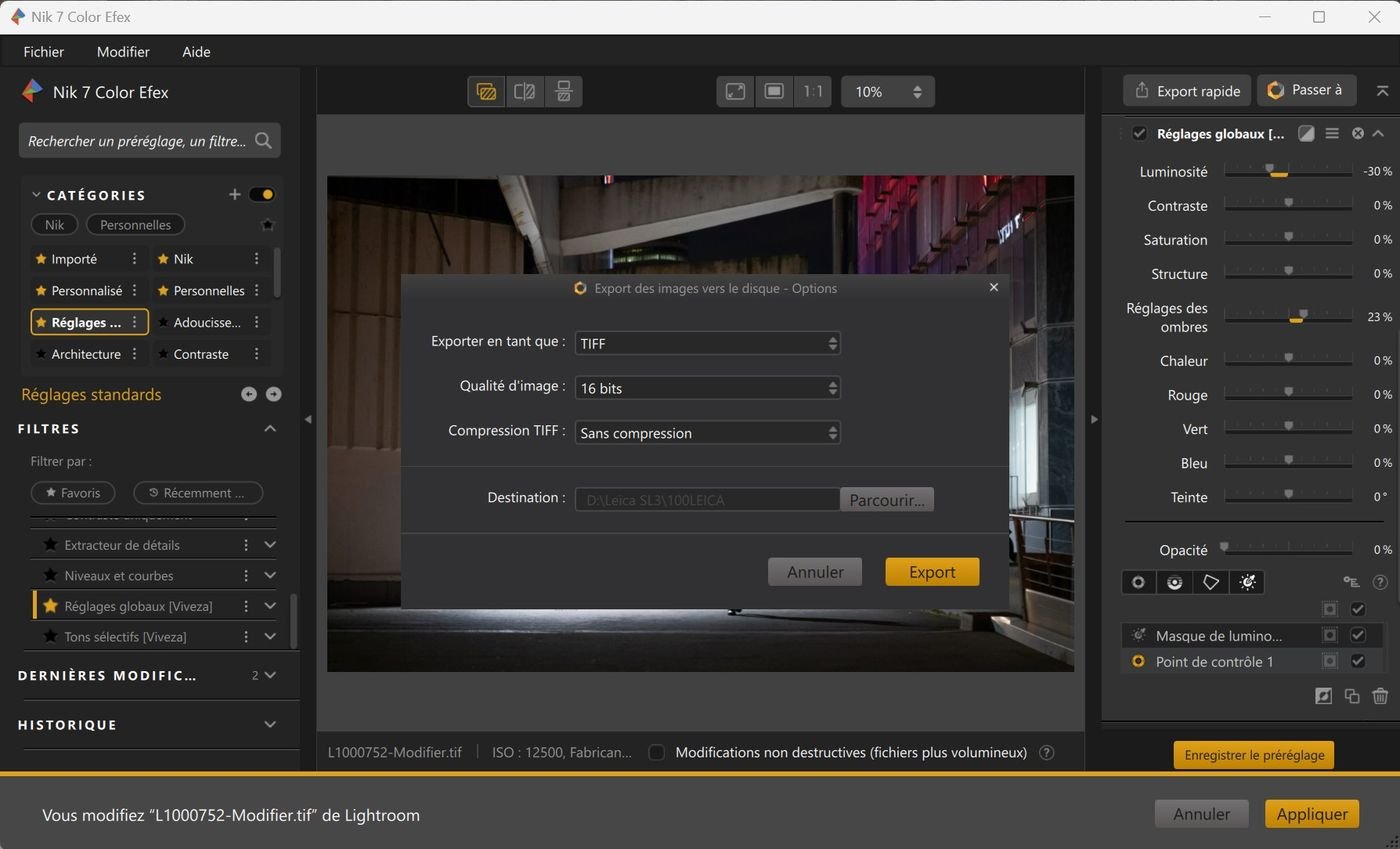Delete selected control point with trash icon
The height and width of the screenshot is (849, 1400).
(1380, 696)
